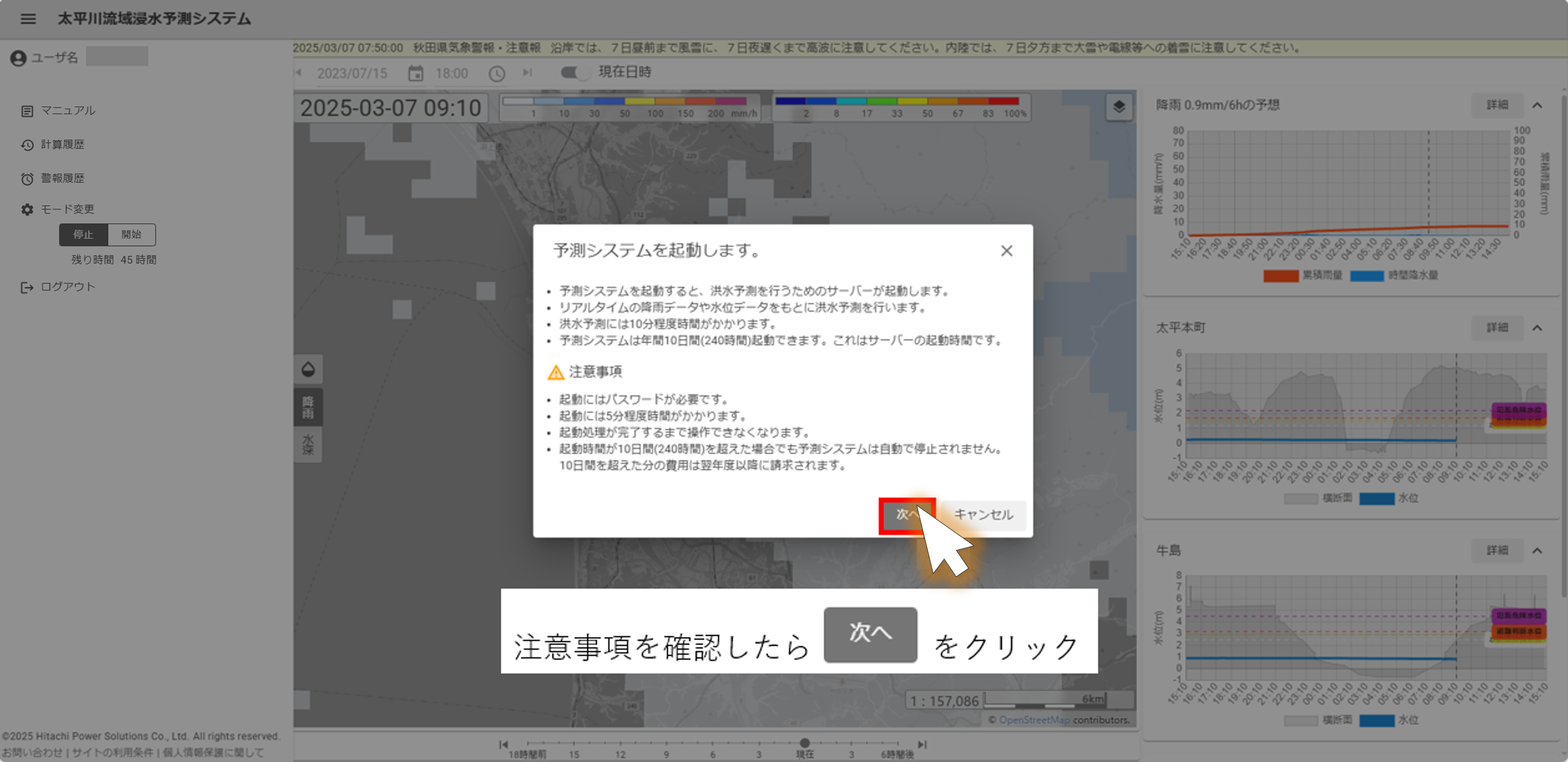Select 開始 mode toggle
1568x762 pixels.
(131, 234)
